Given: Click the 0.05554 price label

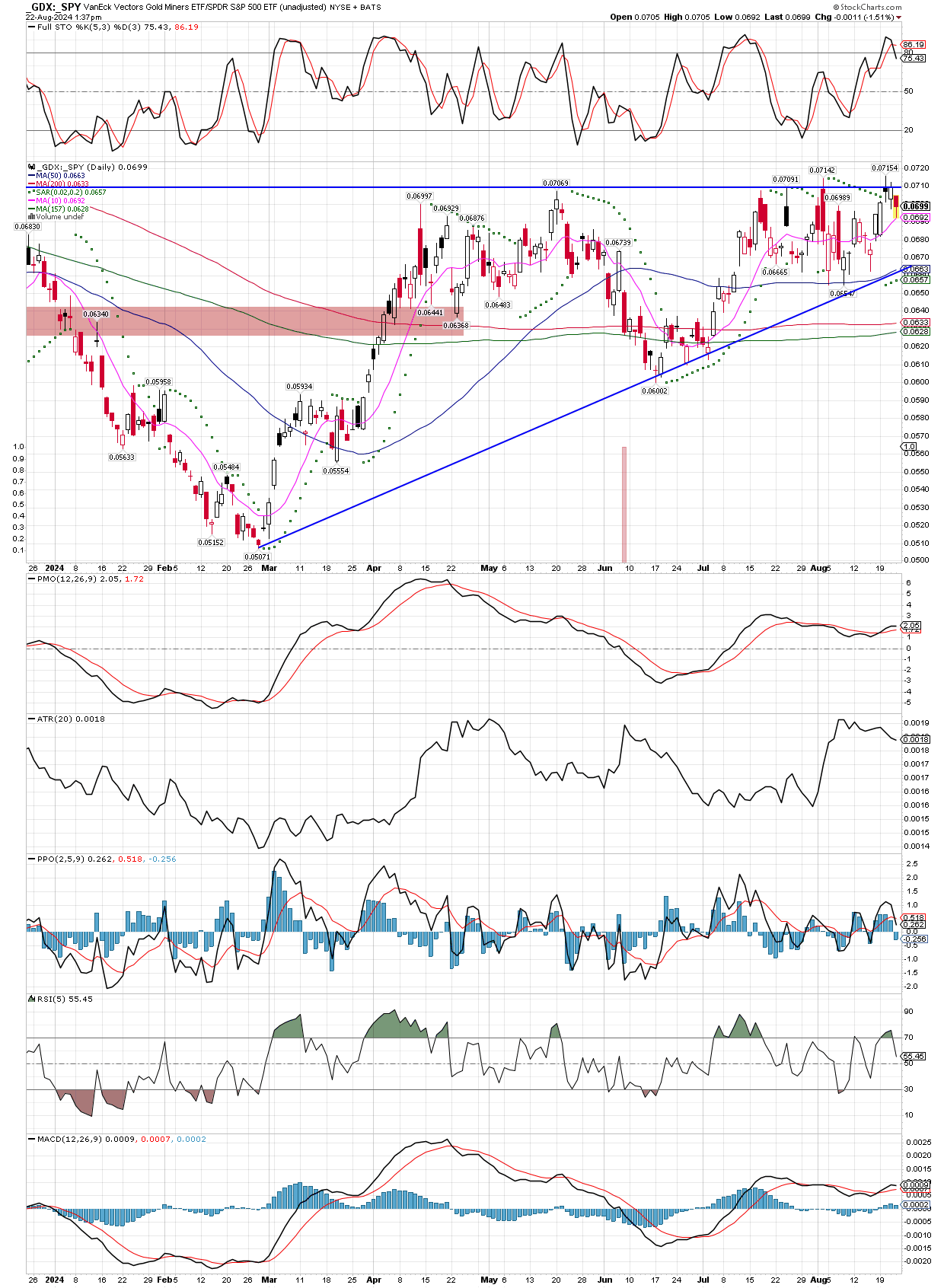Looking at the screenshot, I should click(x=336, y=471).
